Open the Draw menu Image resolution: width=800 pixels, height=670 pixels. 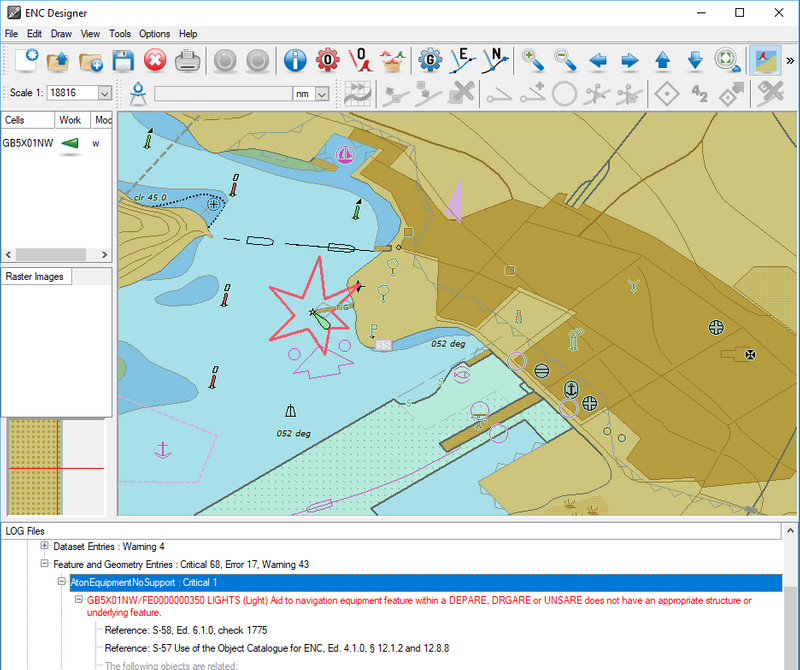[61, 34]
